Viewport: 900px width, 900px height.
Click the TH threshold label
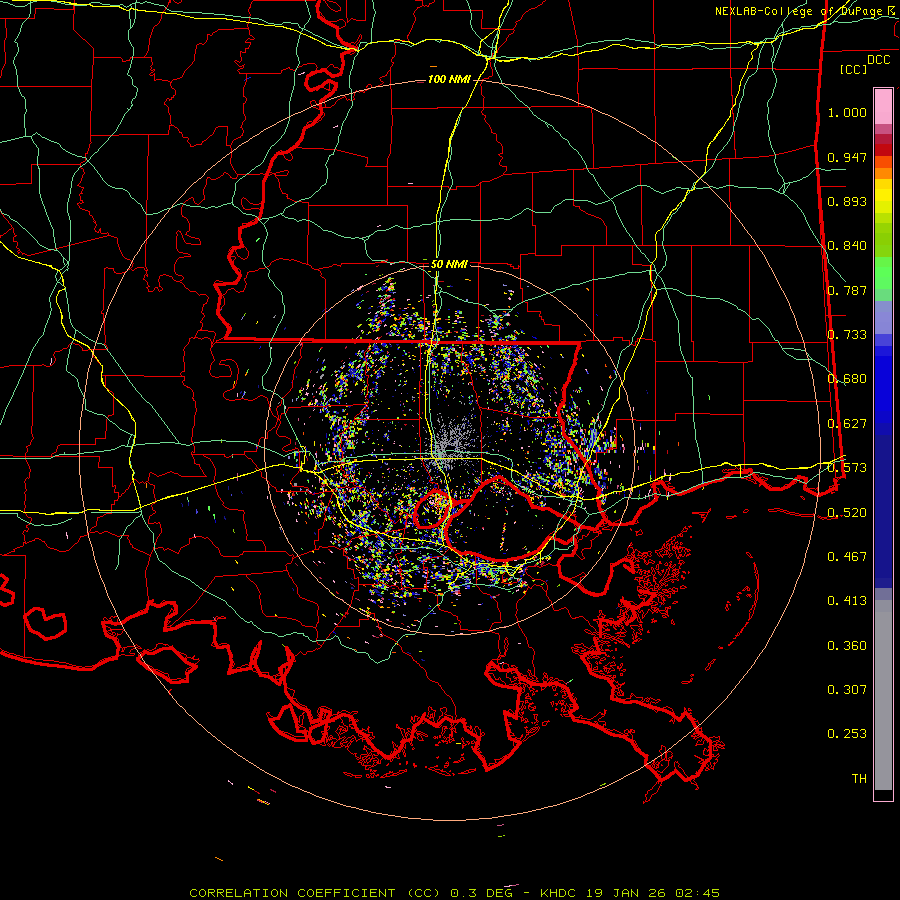859,778
